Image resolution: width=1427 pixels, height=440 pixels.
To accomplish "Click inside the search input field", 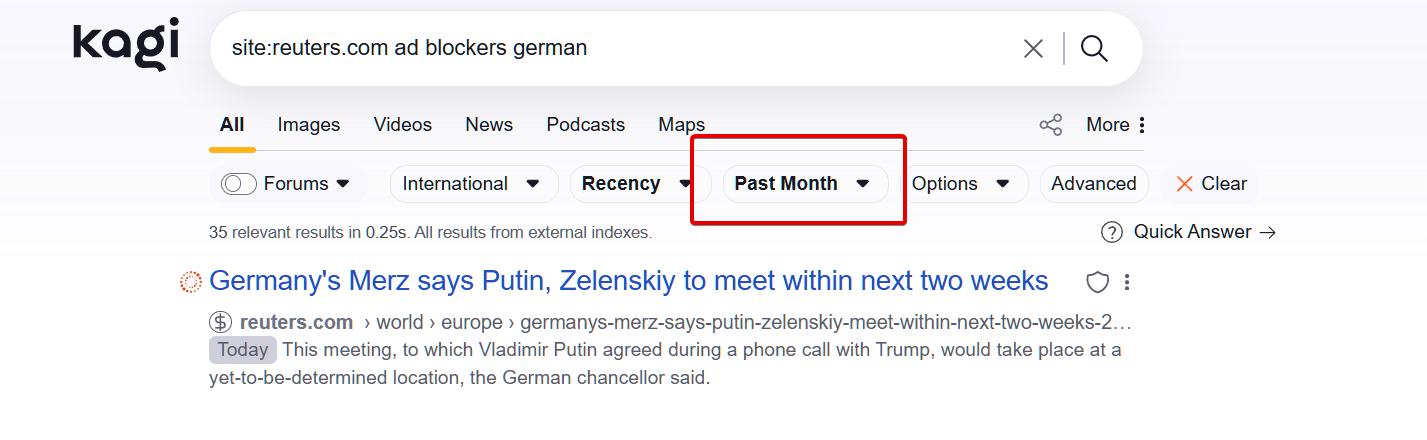I will 600,48.
